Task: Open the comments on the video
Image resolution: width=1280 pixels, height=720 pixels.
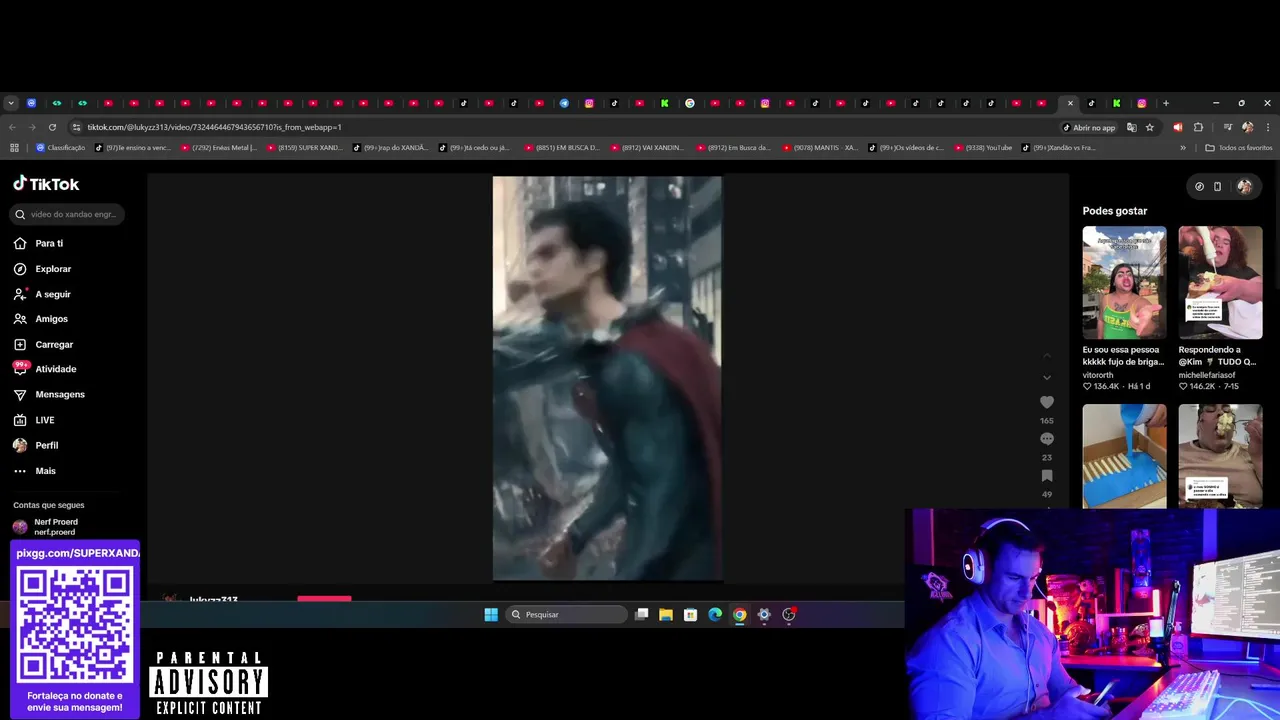Action: click(x=1047, y=439)
